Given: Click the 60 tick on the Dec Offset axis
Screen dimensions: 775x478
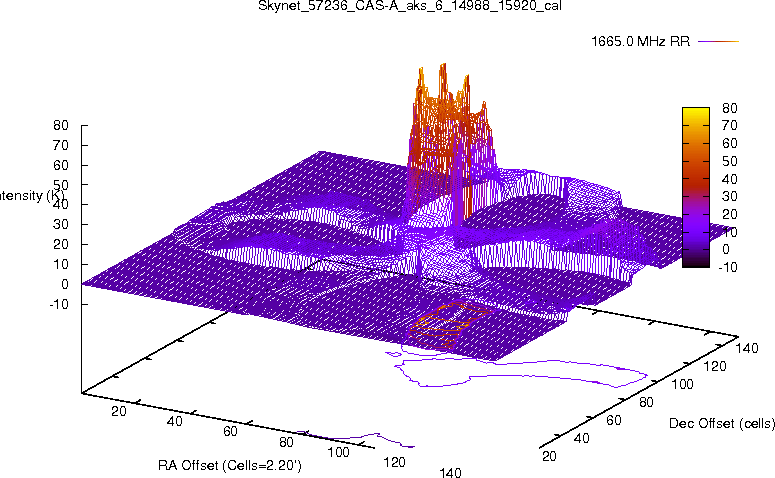Looking at the screenshot, I should click(x=614, y=420).
